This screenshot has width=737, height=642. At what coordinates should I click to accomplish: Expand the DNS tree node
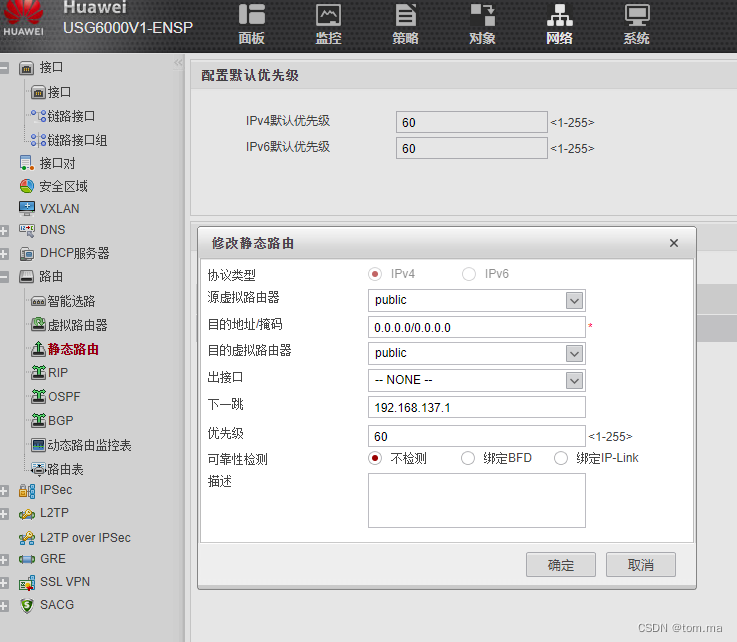click(x=4, y=231)
